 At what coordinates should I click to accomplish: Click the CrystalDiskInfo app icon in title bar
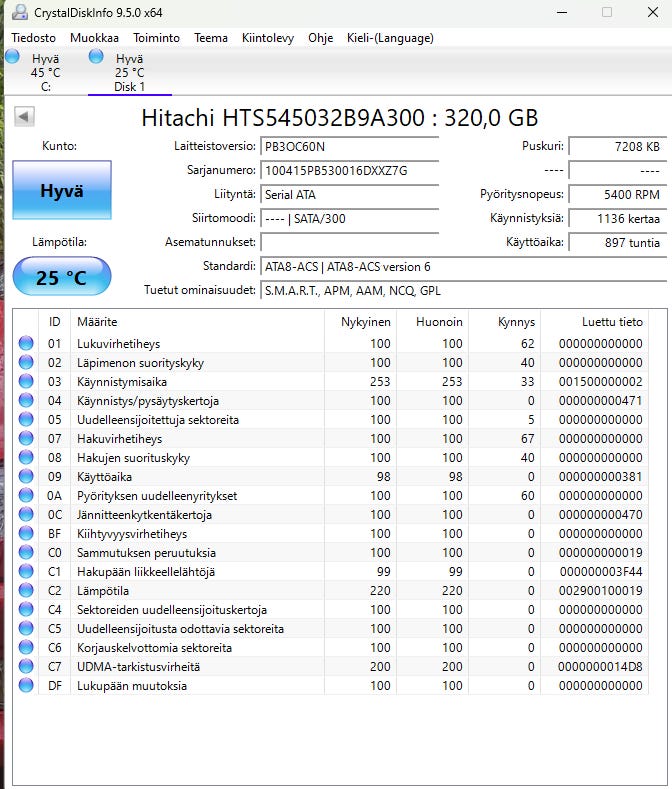[19, 13]
